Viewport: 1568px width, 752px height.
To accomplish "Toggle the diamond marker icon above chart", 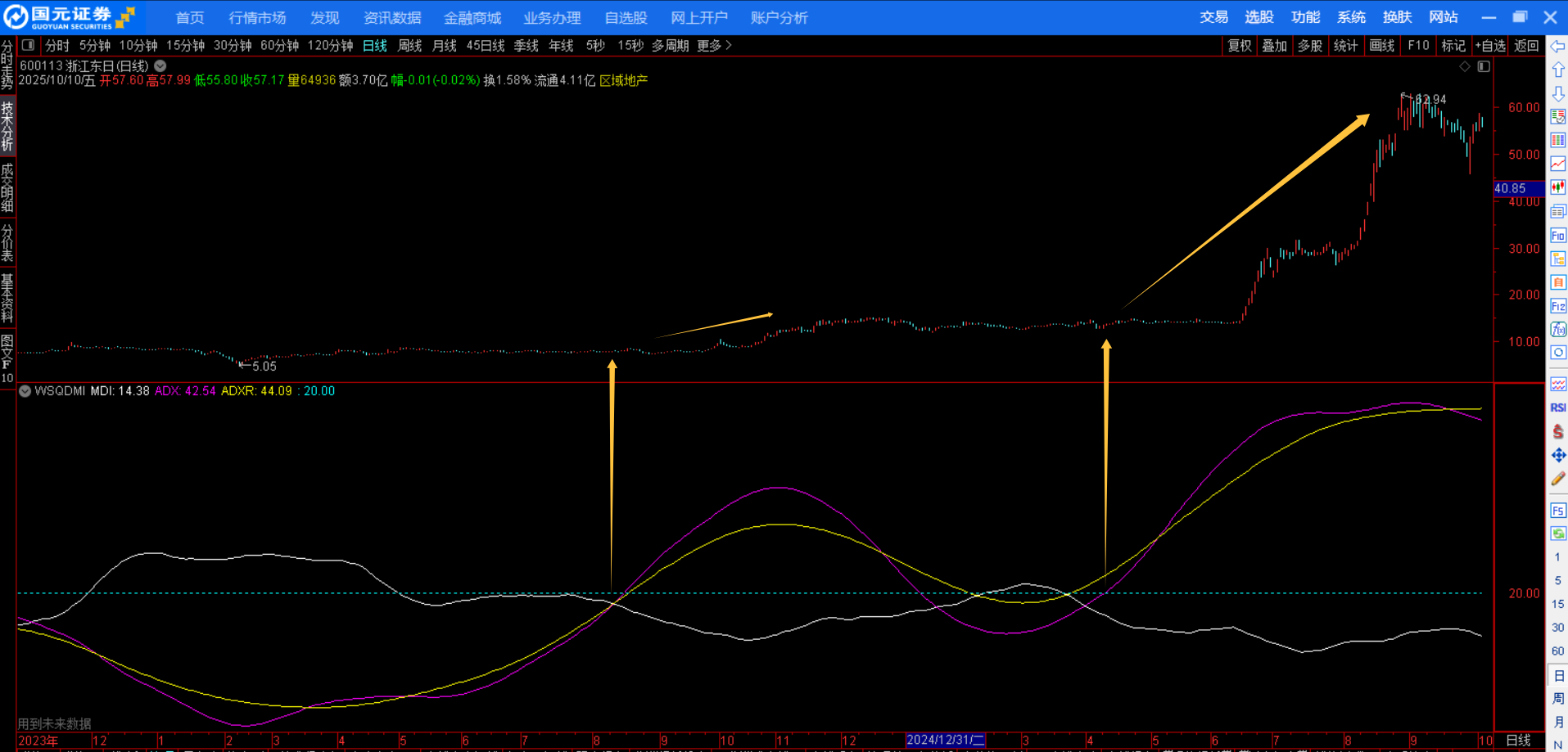I will (1465, 66).
